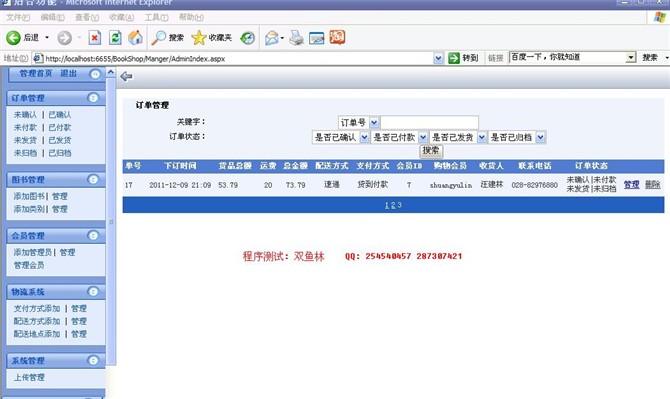Open 已确认 orders in sidebar

60,114
